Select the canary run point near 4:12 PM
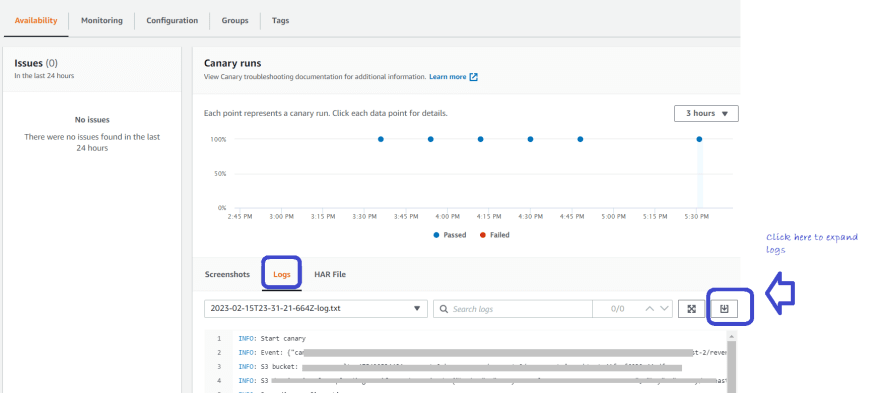Viewport: 880px width, 393px height. 480,139
